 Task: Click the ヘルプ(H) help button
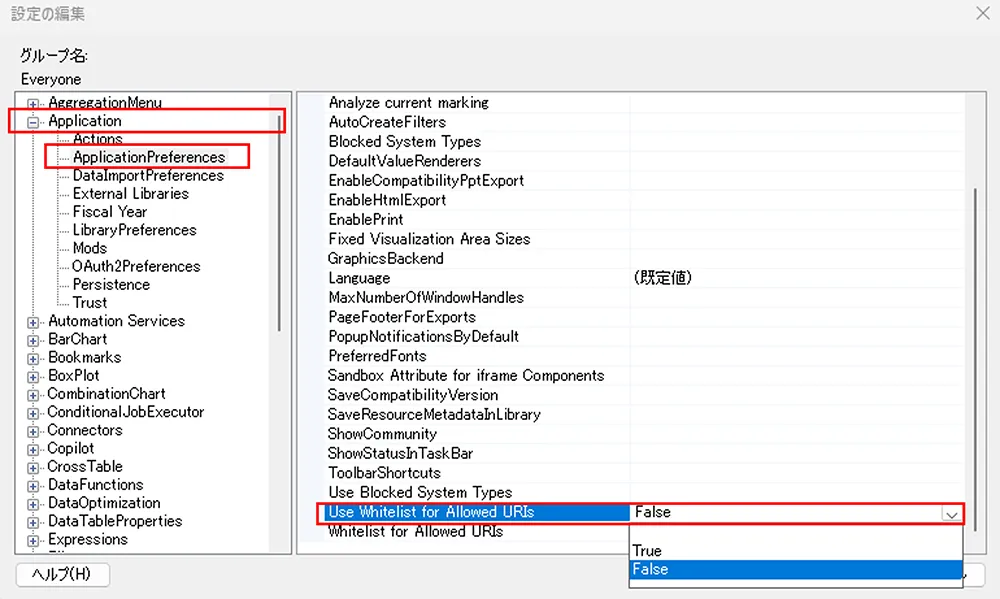[62, 574]
